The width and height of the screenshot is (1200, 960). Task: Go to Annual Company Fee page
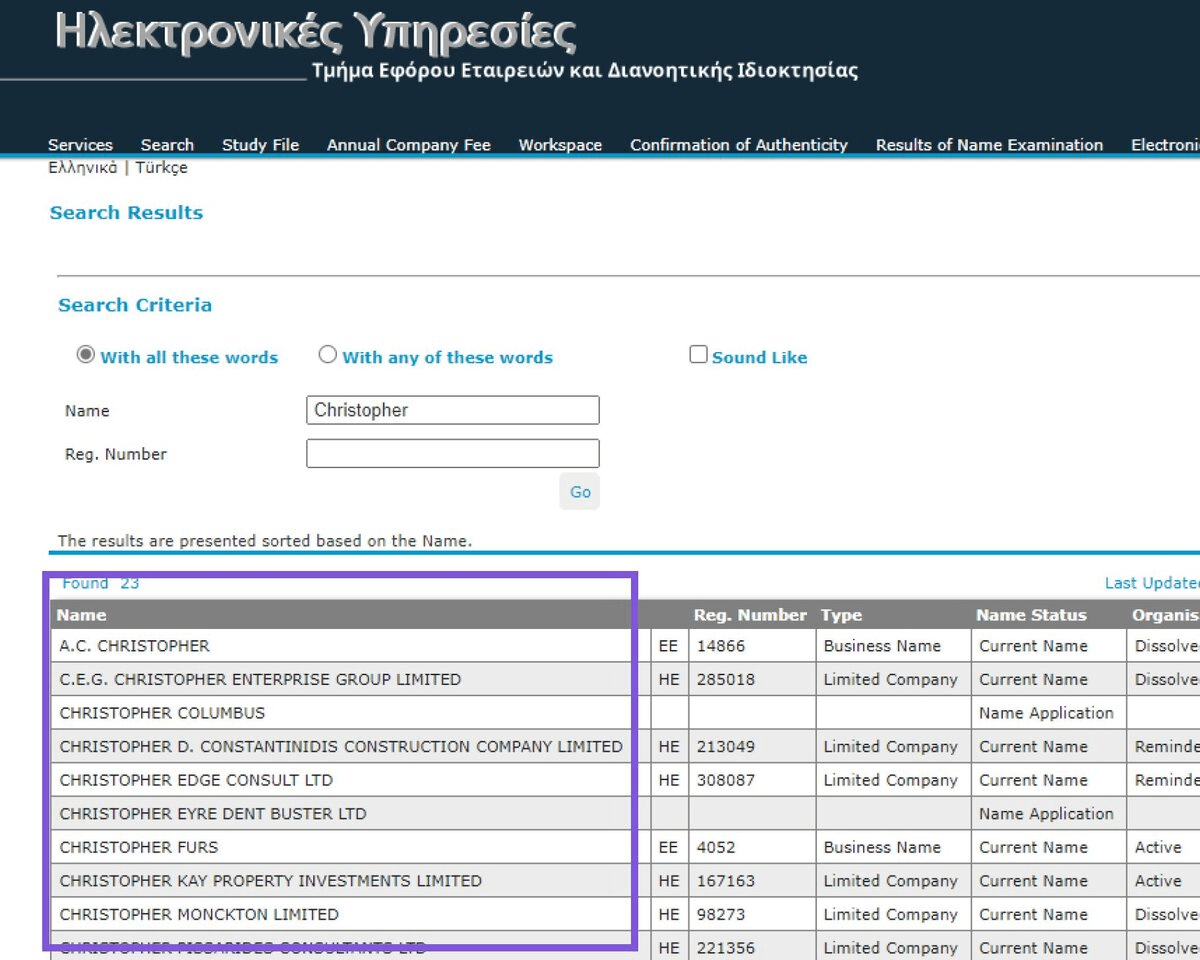pyautogui.click(x=408, y=145)
